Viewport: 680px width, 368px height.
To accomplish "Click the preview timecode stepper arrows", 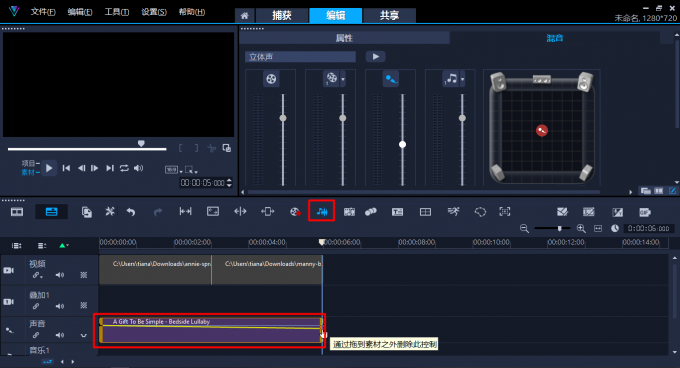I will point(229,183).
